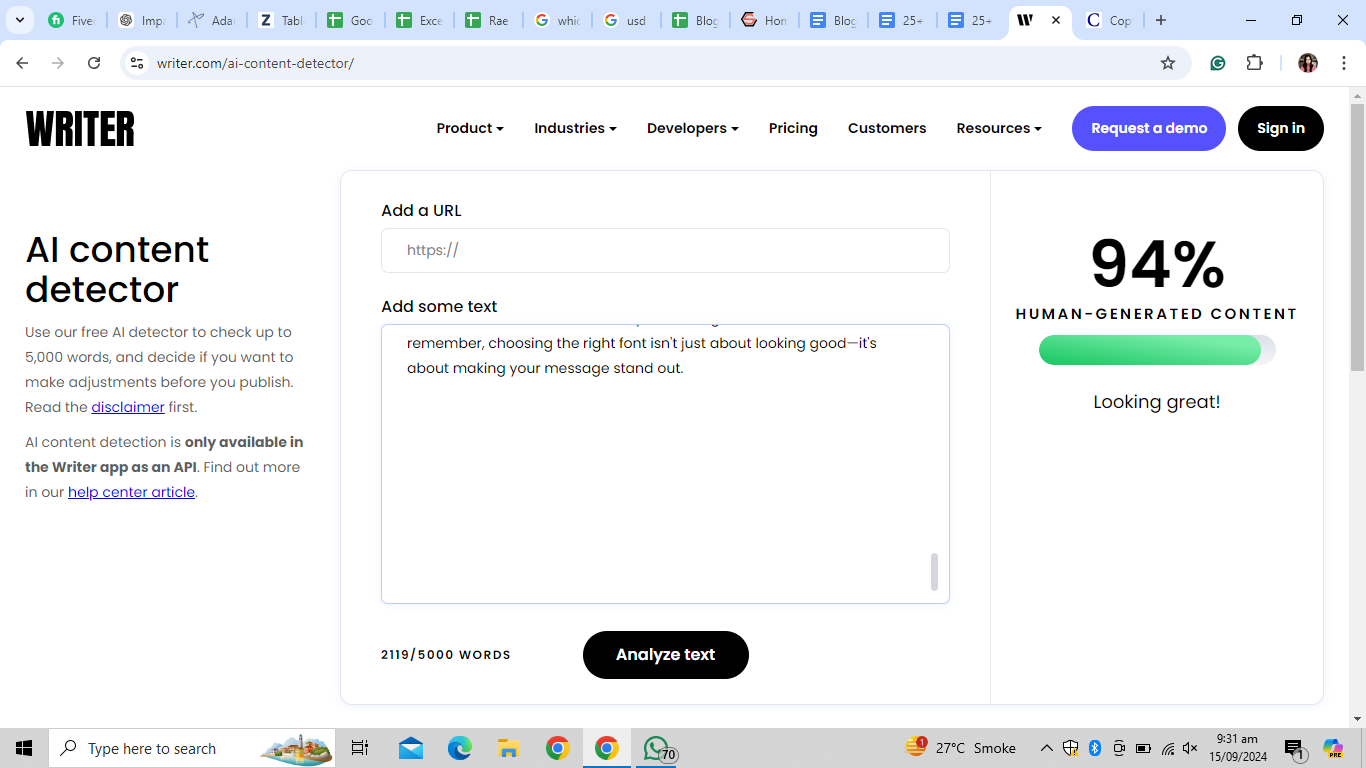Viewport: 1366px width, 768px height.
Task: Switch to the Fiverr tab
Action: tap(72, 20)
